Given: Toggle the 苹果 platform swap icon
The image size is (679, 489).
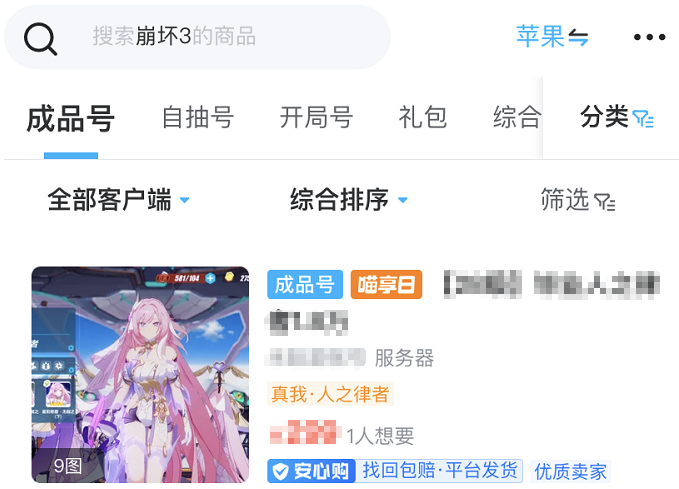Looking at the screenshot, I should tap(578, 37).
